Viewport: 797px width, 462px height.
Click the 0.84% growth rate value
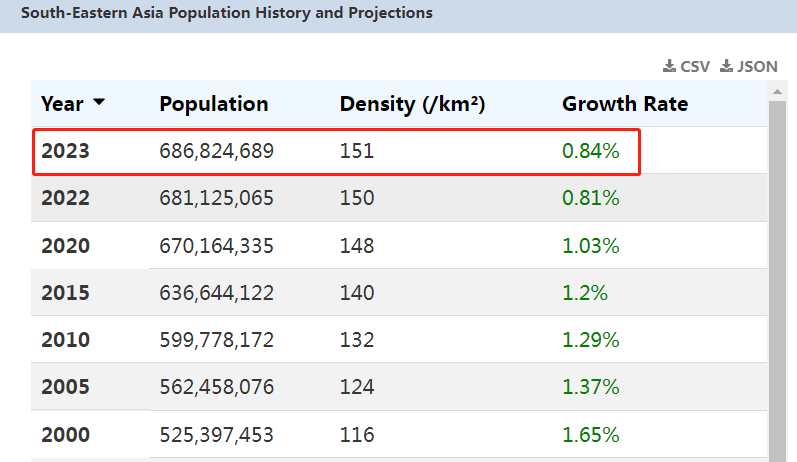(x=591, y=152)
